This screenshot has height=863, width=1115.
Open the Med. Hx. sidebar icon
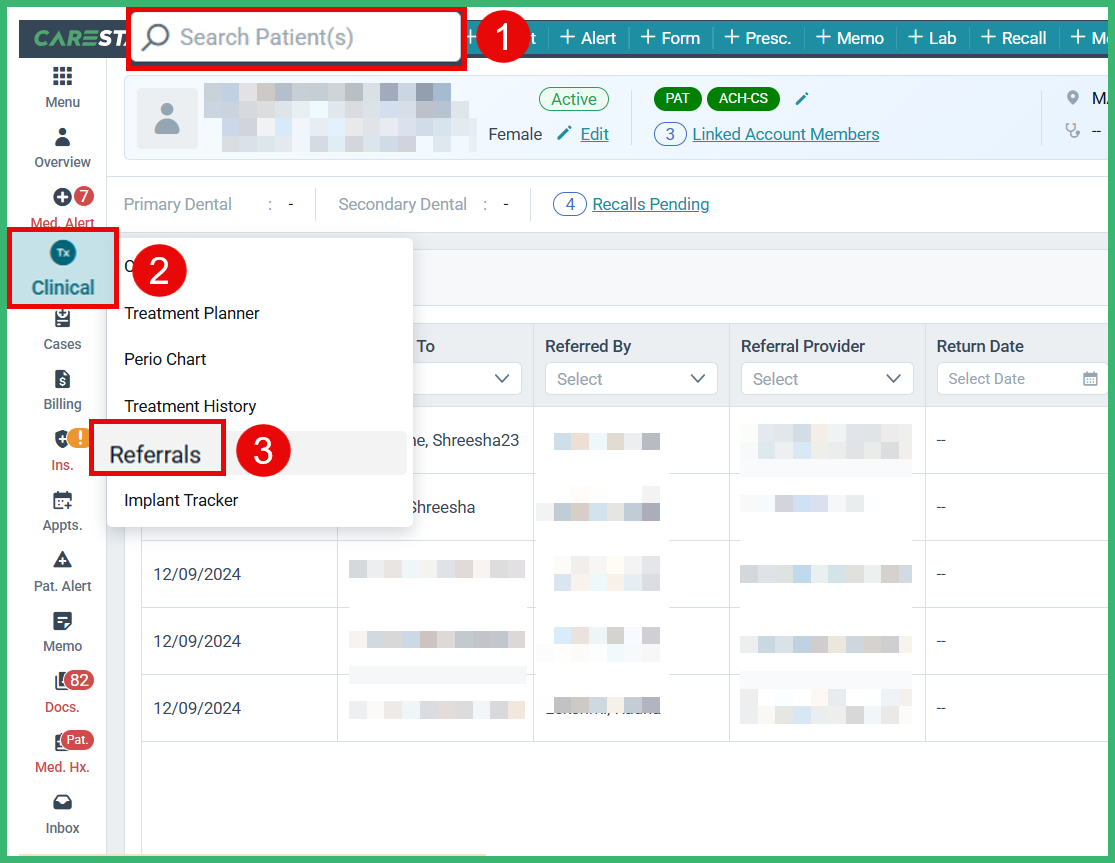[x=63, y=742]
